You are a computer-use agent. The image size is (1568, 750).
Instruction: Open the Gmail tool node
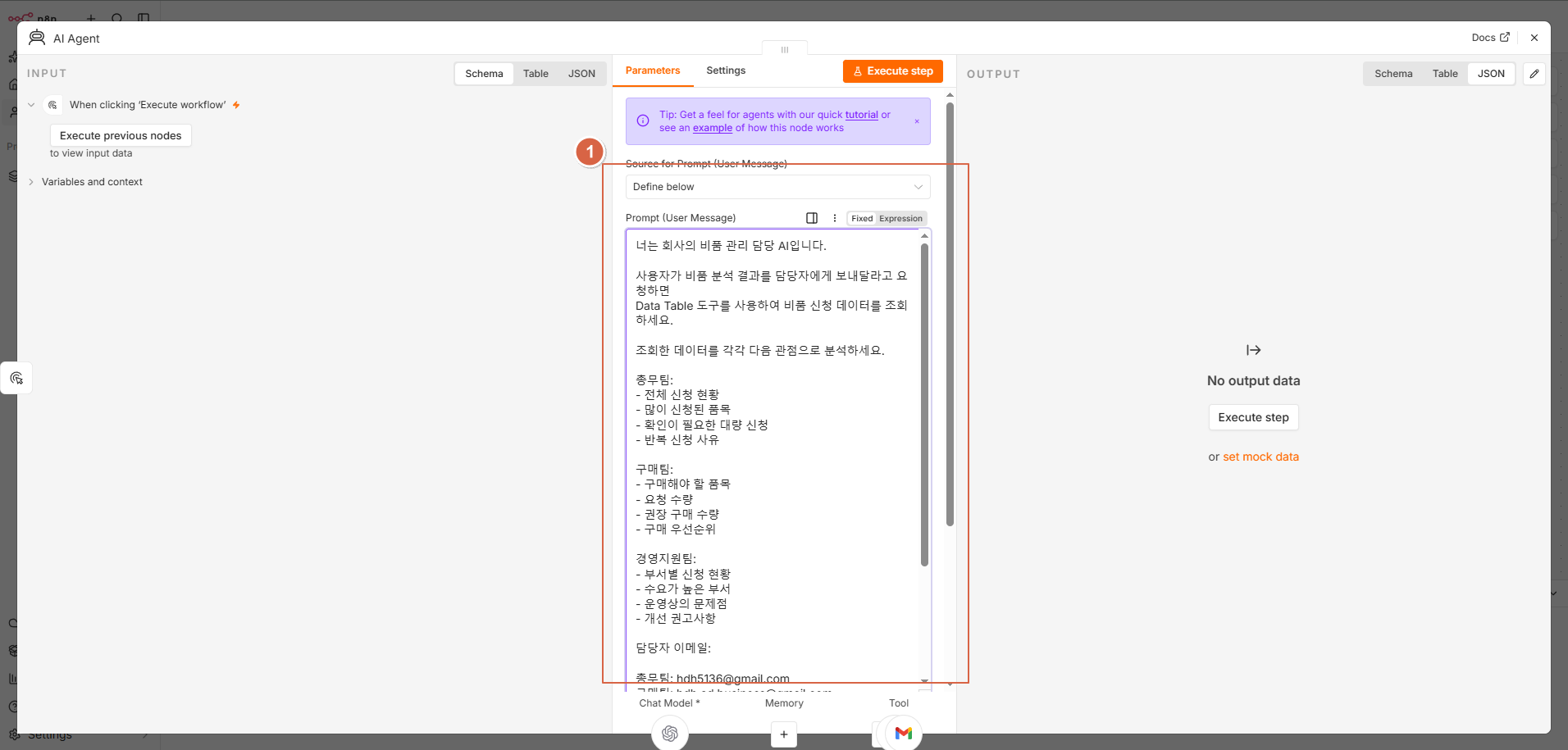[904, 733]
